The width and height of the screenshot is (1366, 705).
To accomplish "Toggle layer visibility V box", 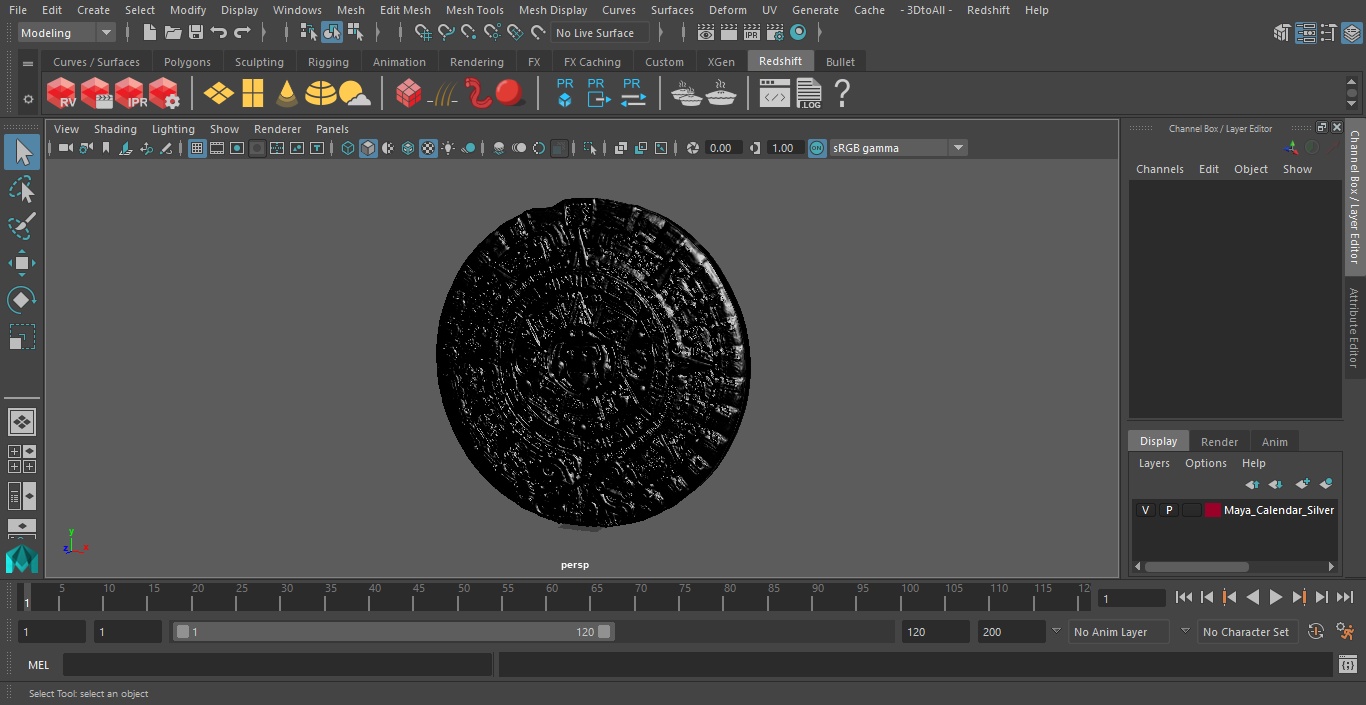I will (1145, 510).
